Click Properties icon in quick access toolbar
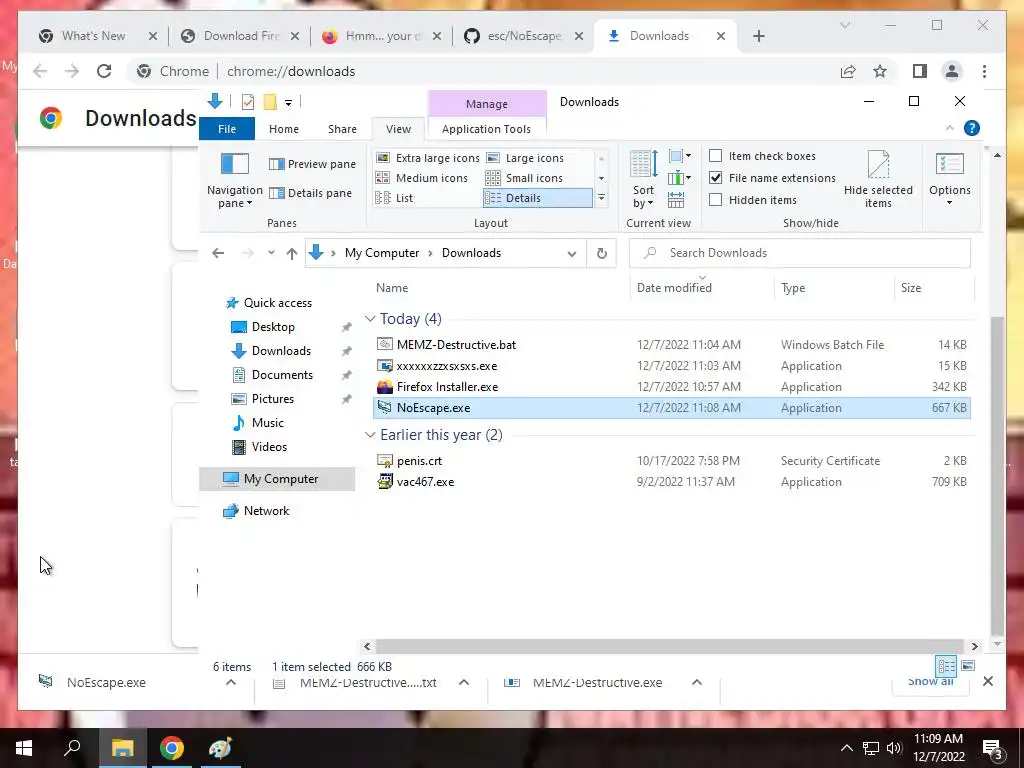The image size is (1024, 768). (248, 102)
